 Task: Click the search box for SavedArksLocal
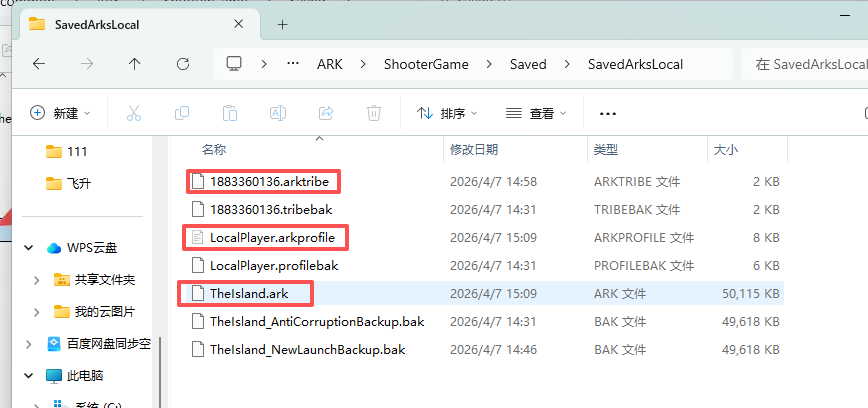(805, 64)
